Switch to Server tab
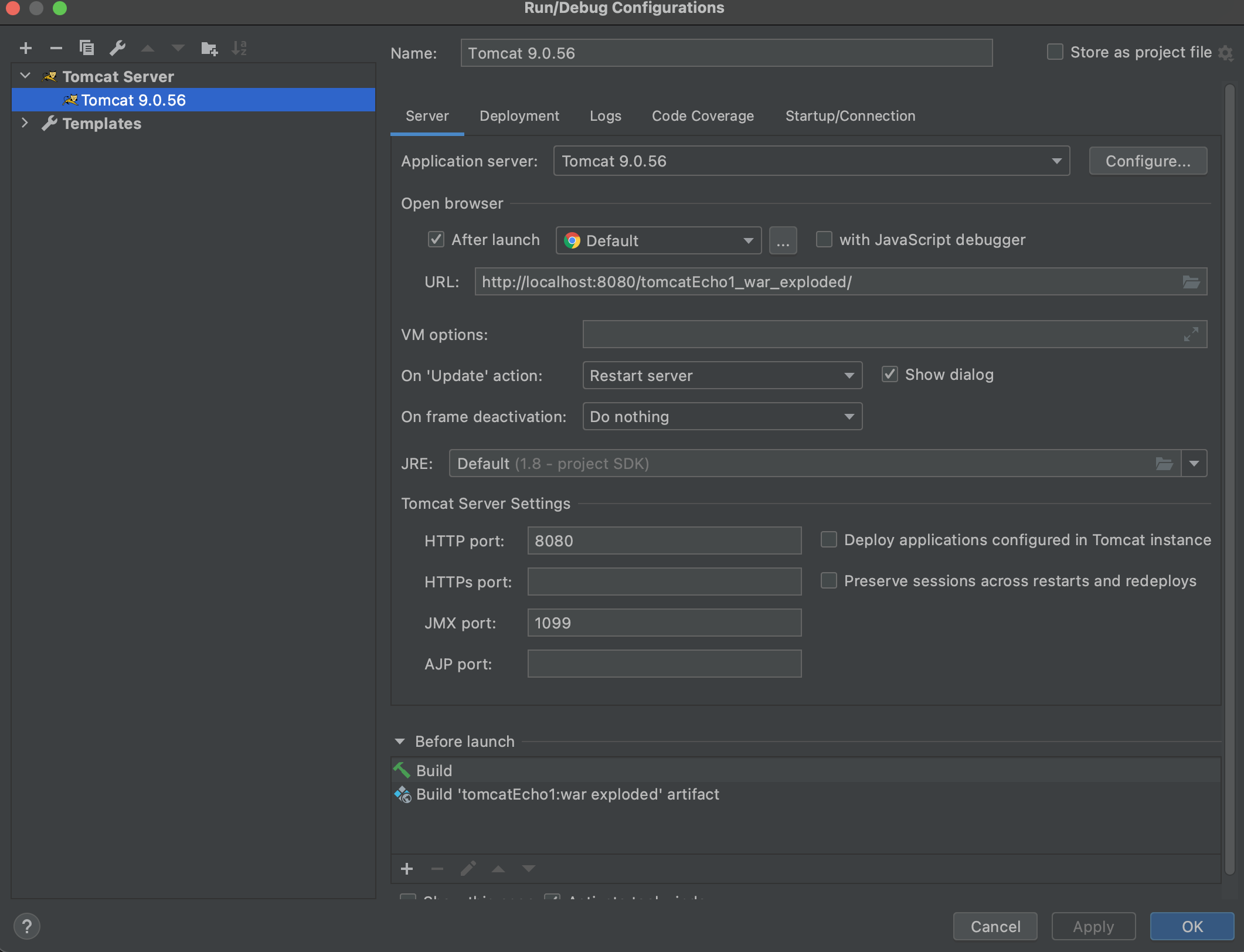Screen dimensions: 1244x952 pyautogui.click(x=427, y=116)
